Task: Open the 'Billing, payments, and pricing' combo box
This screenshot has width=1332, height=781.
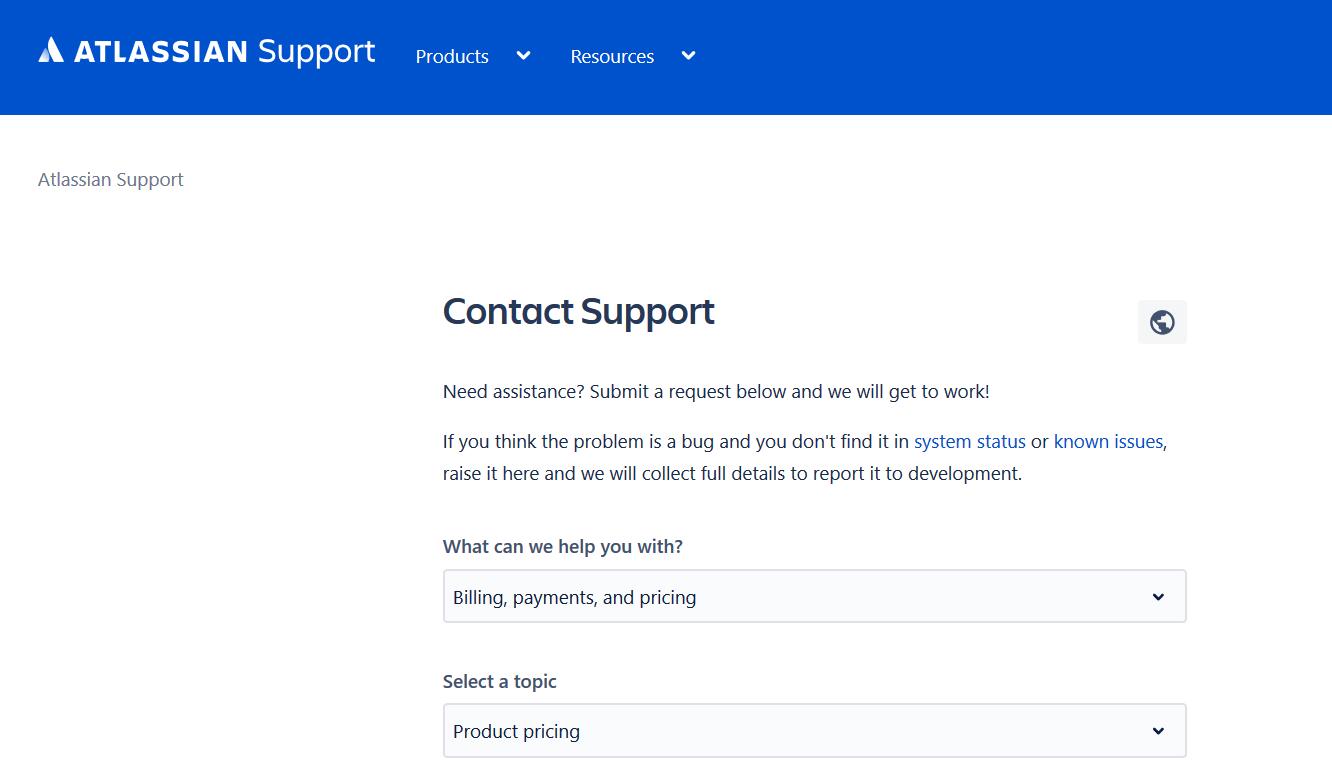Action: pos(814,595)
